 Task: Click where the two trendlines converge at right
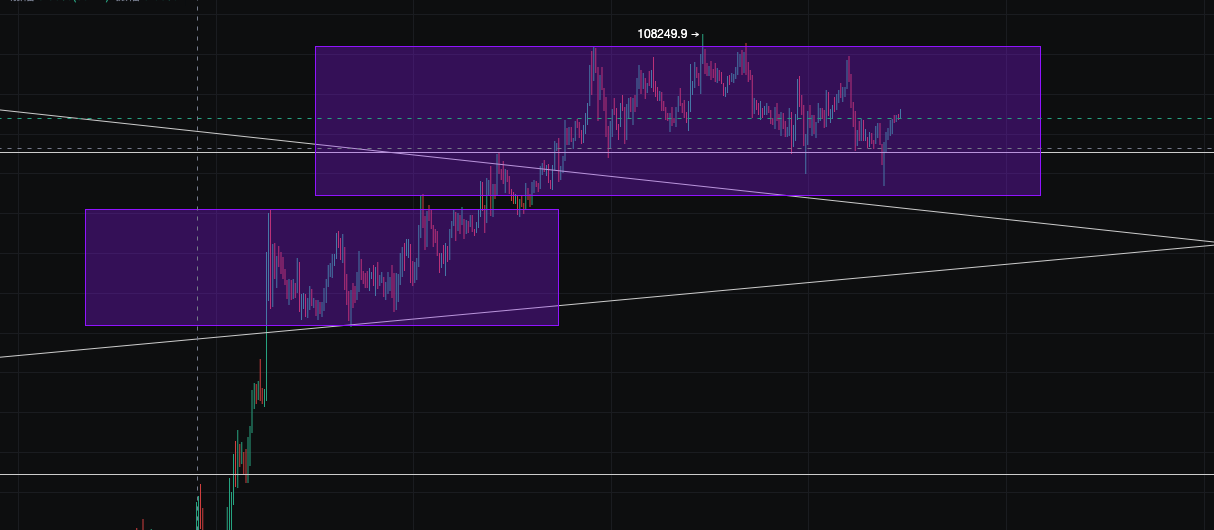click(x=1208, y=243)
